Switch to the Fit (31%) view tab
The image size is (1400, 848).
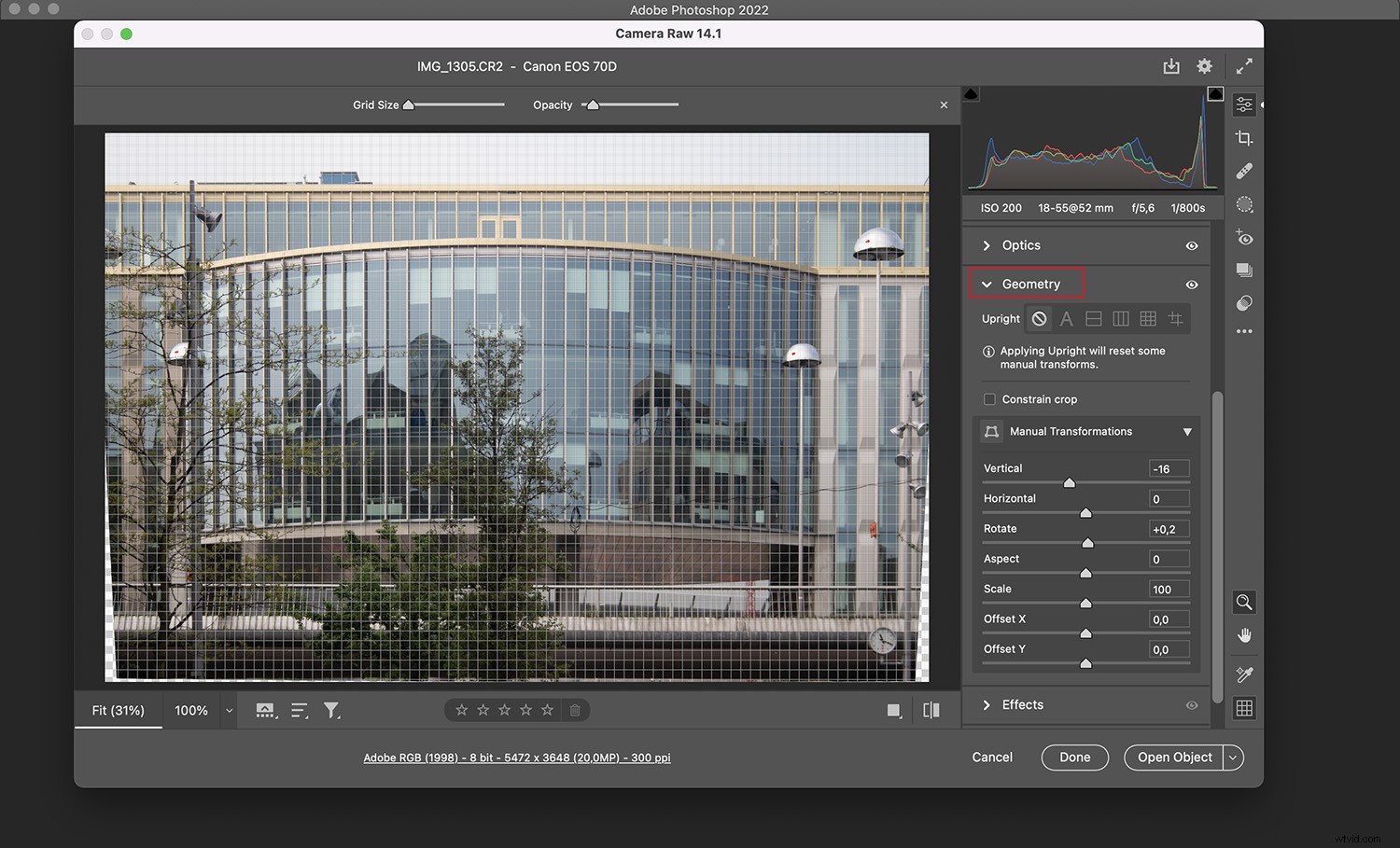(118, 710)
